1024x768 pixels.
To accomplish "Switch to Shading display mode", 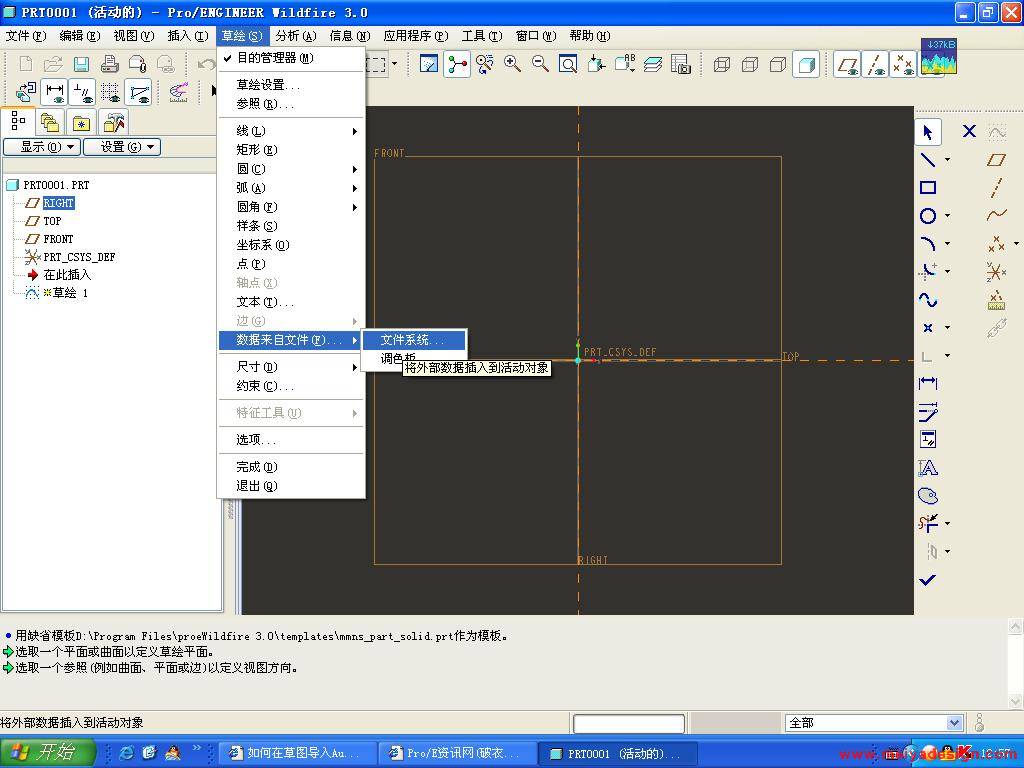I will coord(806,65).
